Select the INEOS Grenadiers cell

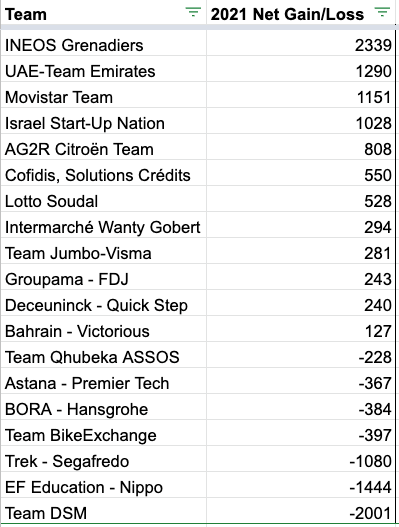click(x=103, y=43)
